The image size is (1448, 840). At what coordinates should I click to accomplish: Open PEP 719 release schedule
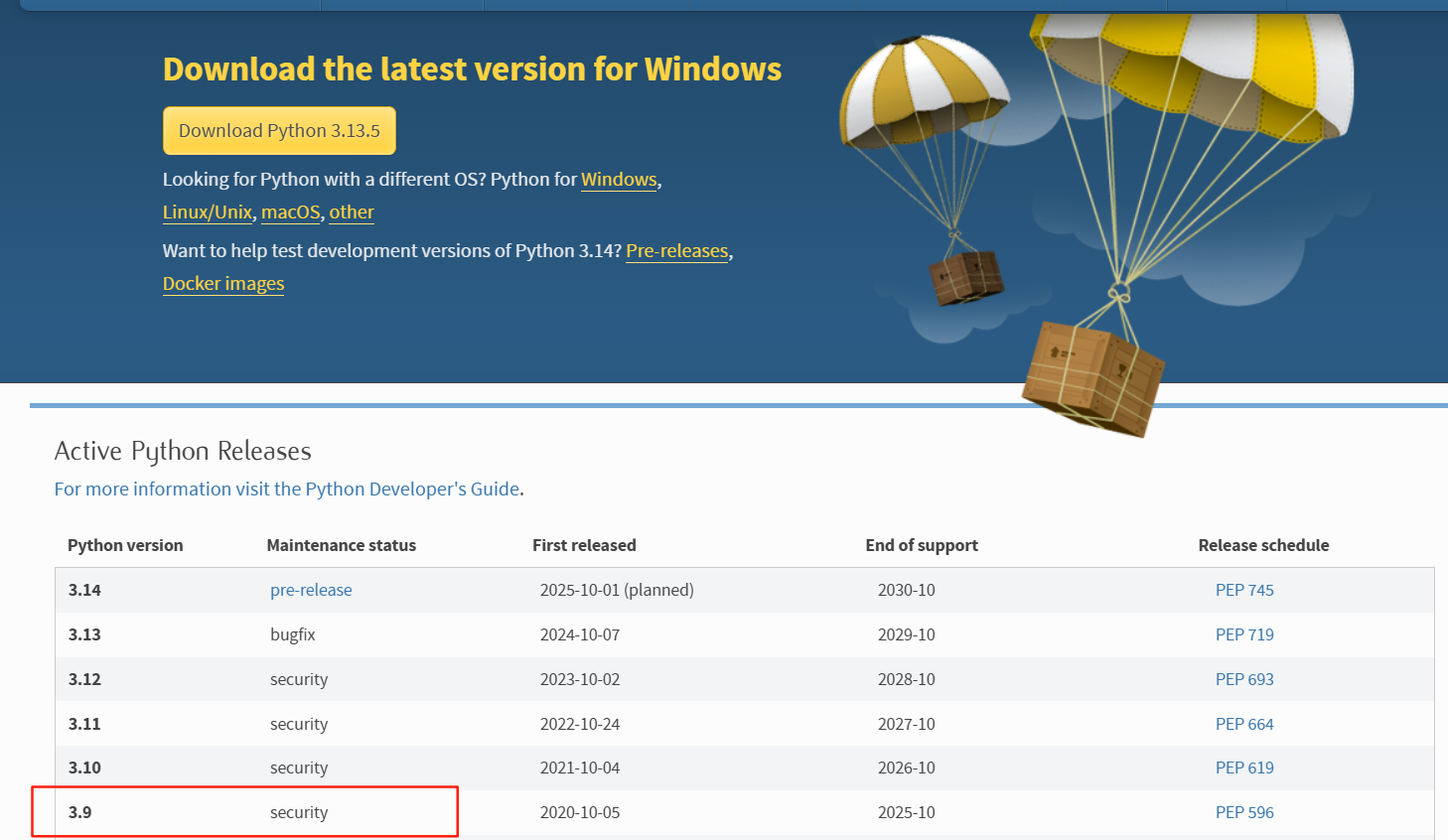[1244, 634]
